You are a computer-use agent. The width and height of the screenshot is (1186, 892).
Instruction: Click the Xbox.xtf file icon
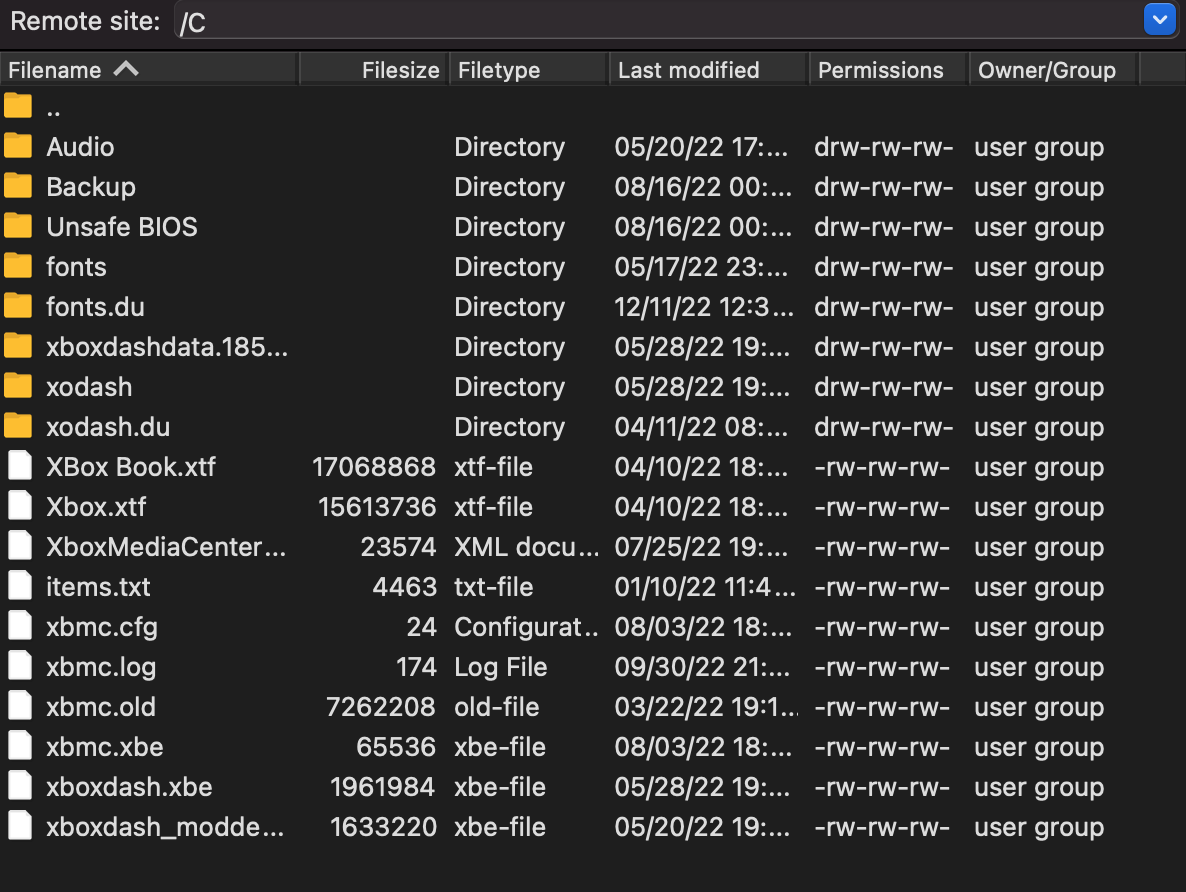click(20, 506)
